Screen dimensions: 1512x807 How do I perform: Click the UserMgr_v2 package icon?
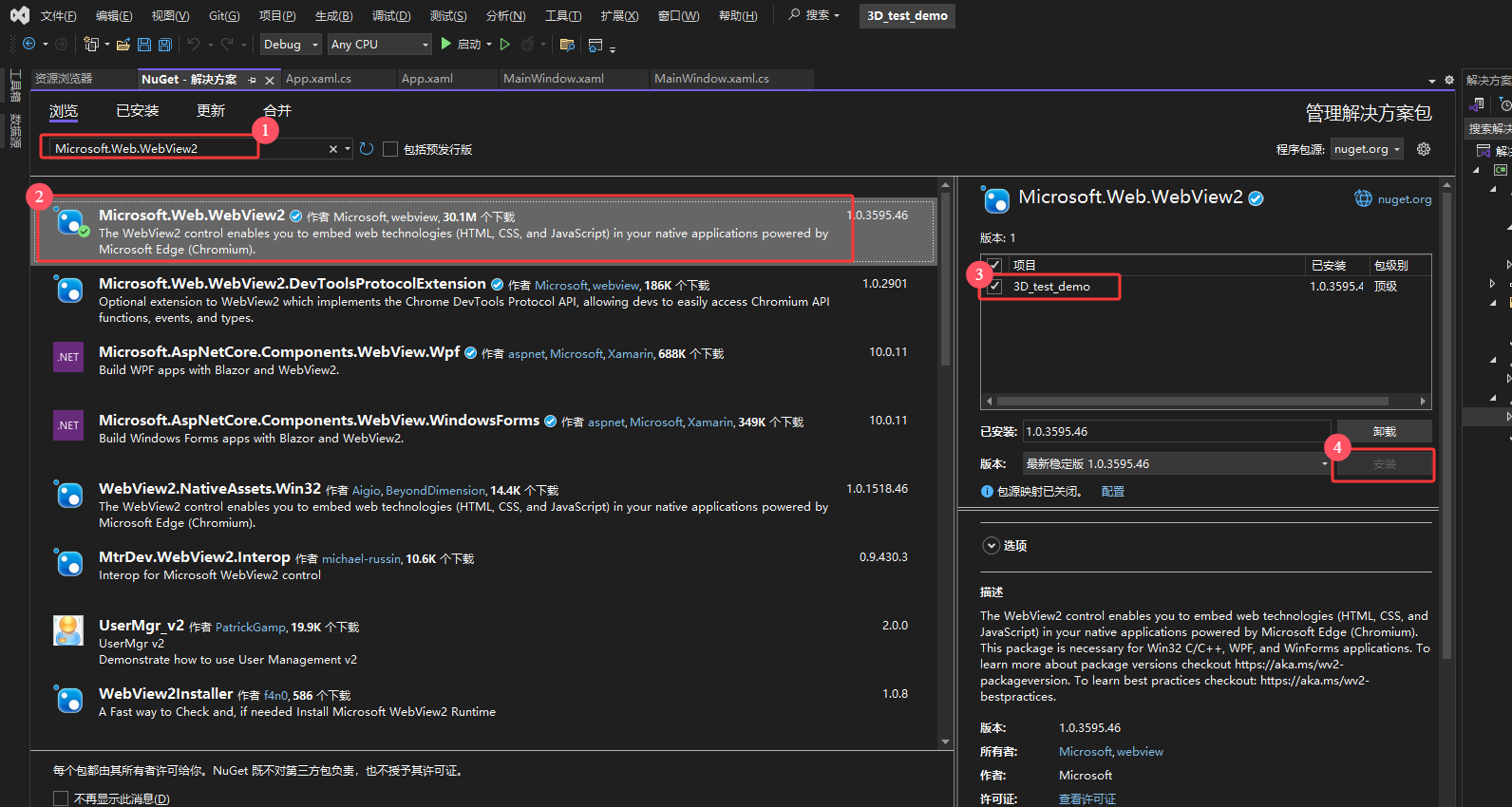point(68,630)
